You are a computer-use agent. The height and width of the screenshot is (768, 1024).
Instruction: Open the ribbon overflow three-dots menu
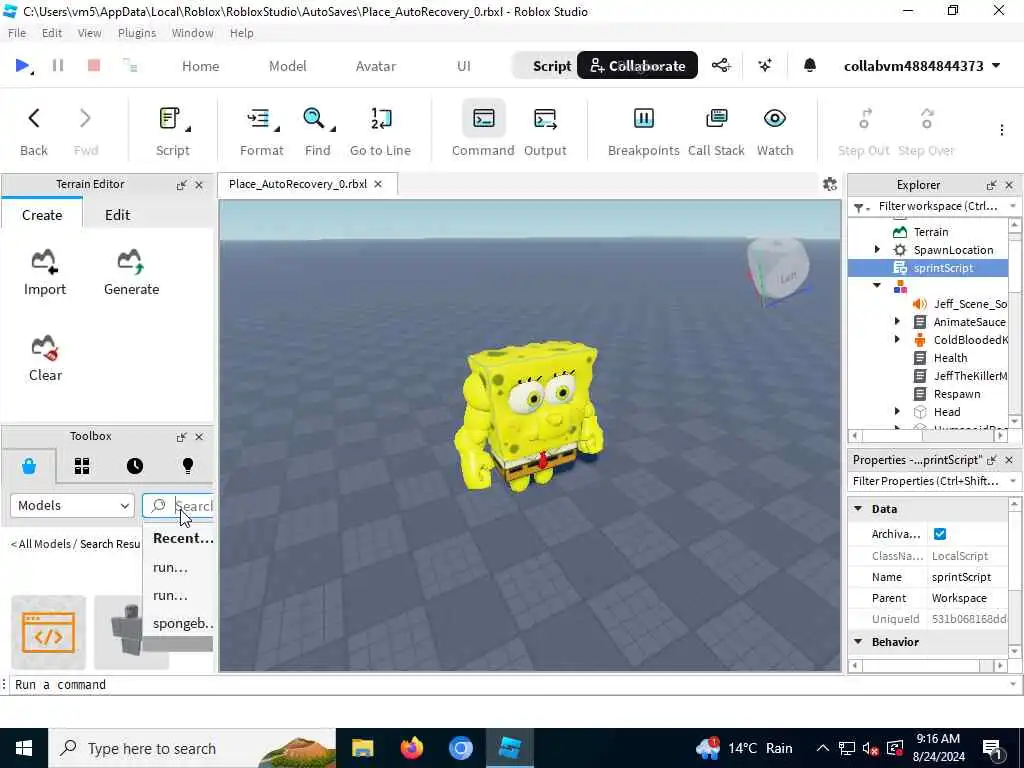coord(1001,130)
